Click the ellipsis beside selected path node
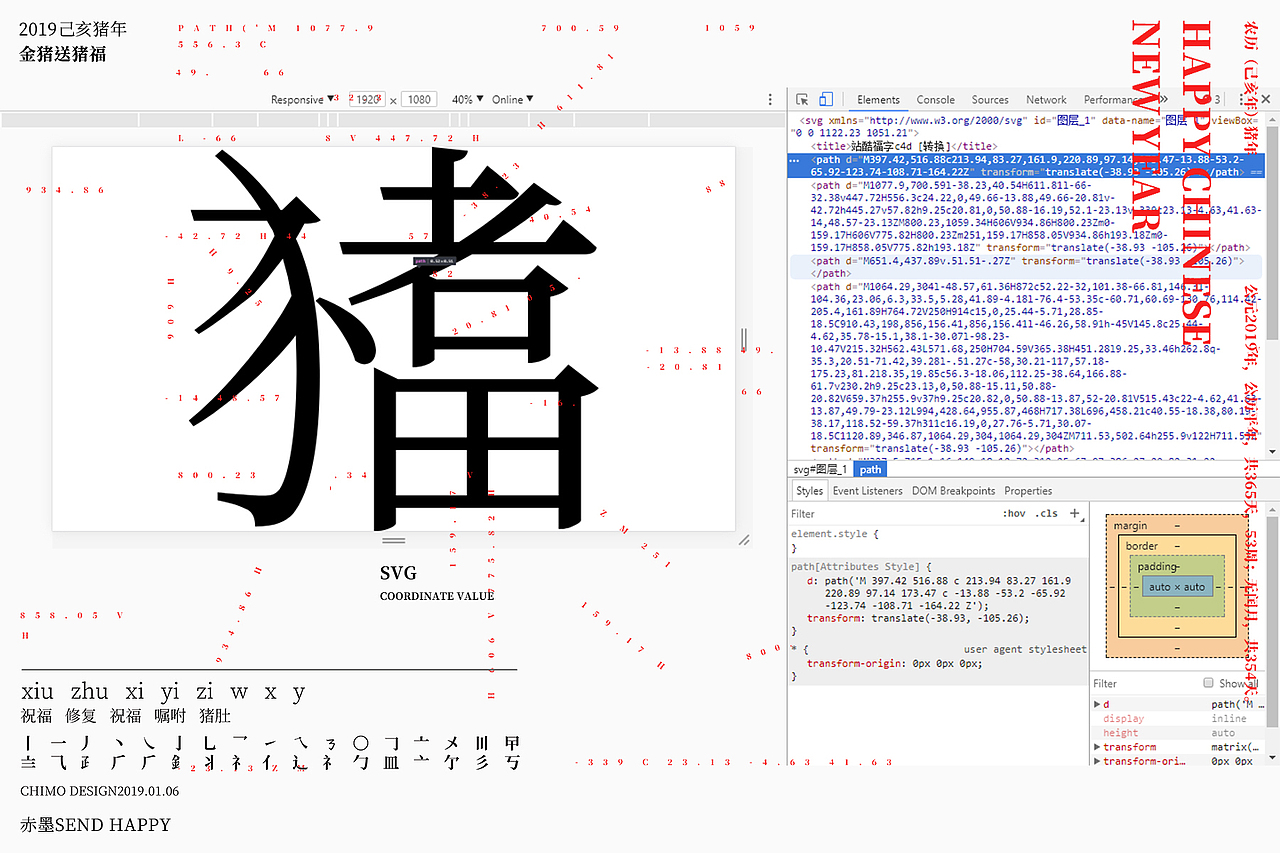 coord(794,160)
